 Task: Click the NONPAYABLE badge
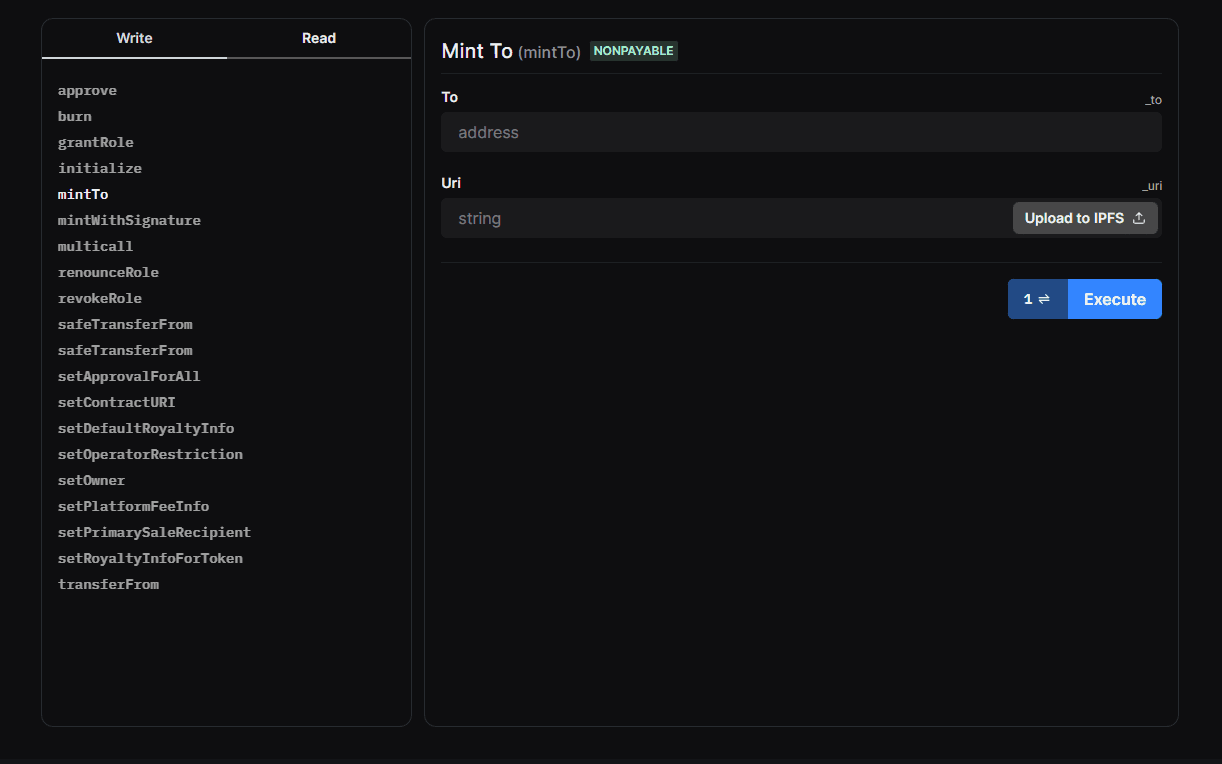click(634, 51)
